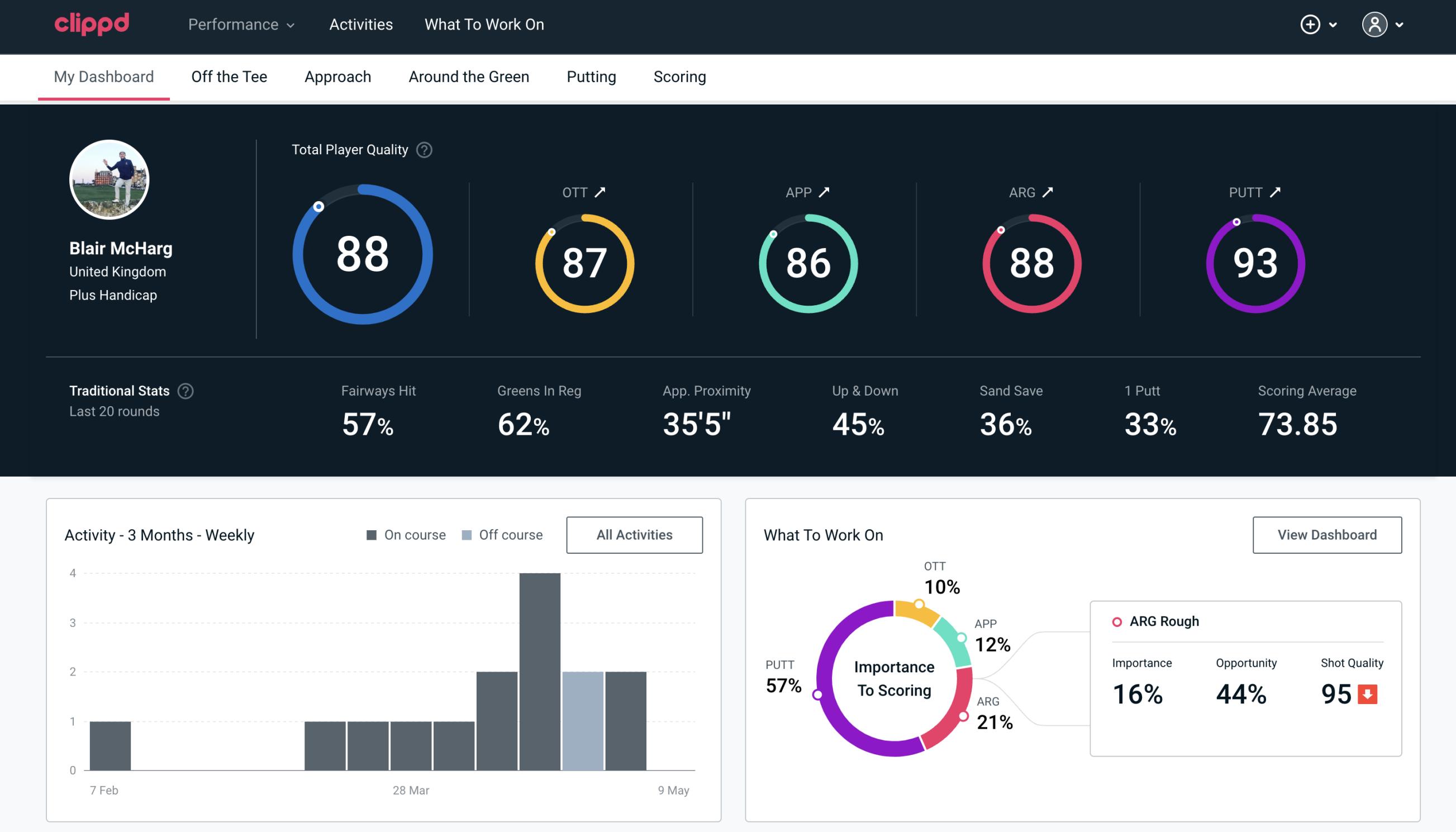Select the What To Work On menu item

(485, 24)
